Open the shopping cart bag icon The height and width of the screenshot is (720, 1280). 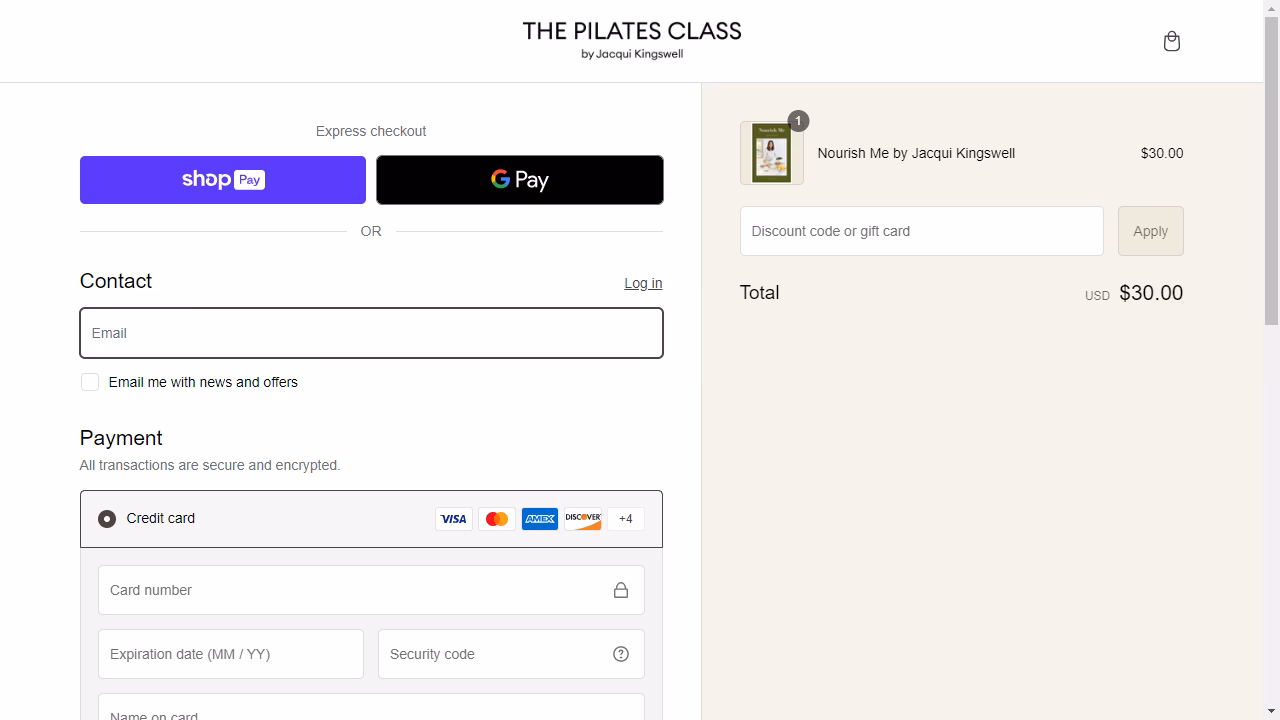[1171, 40]
